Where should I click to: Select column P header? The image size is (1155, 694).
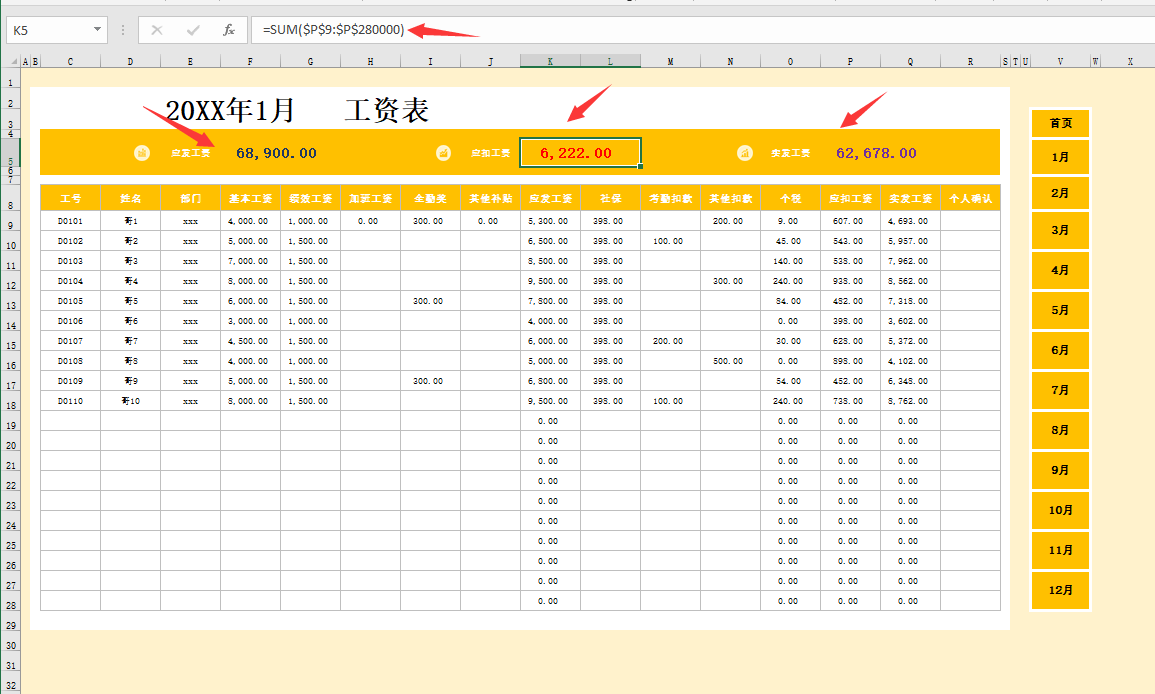(850, 61)
